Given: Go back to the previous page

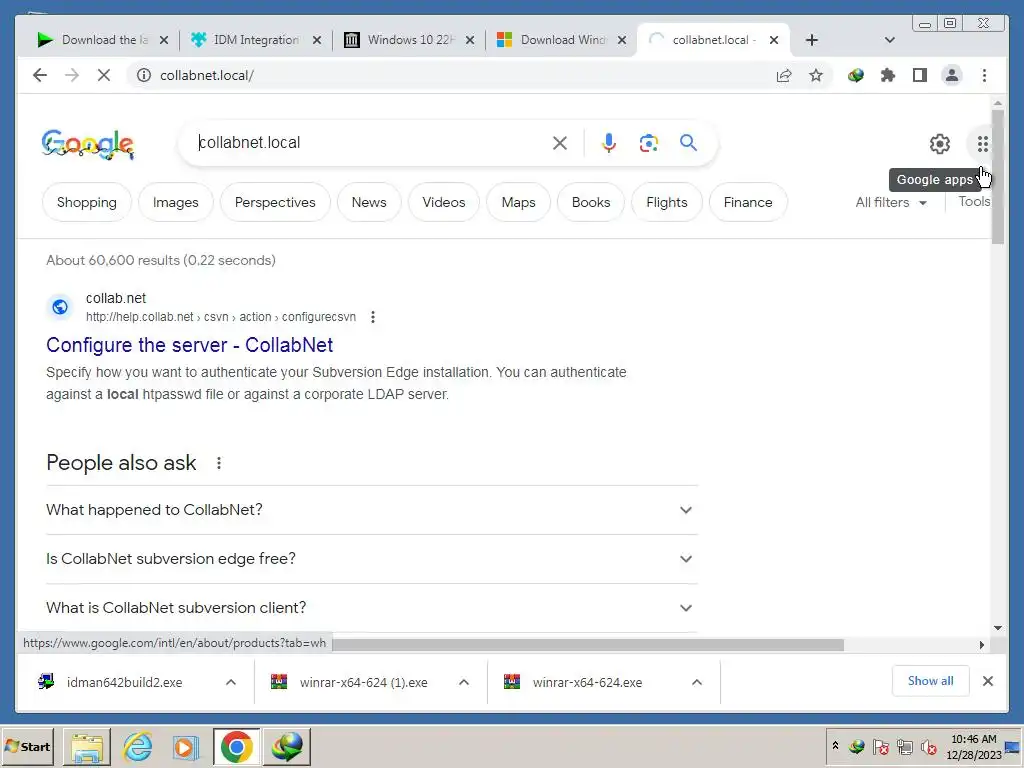Looking at the screenshot, I should (40, 75).
